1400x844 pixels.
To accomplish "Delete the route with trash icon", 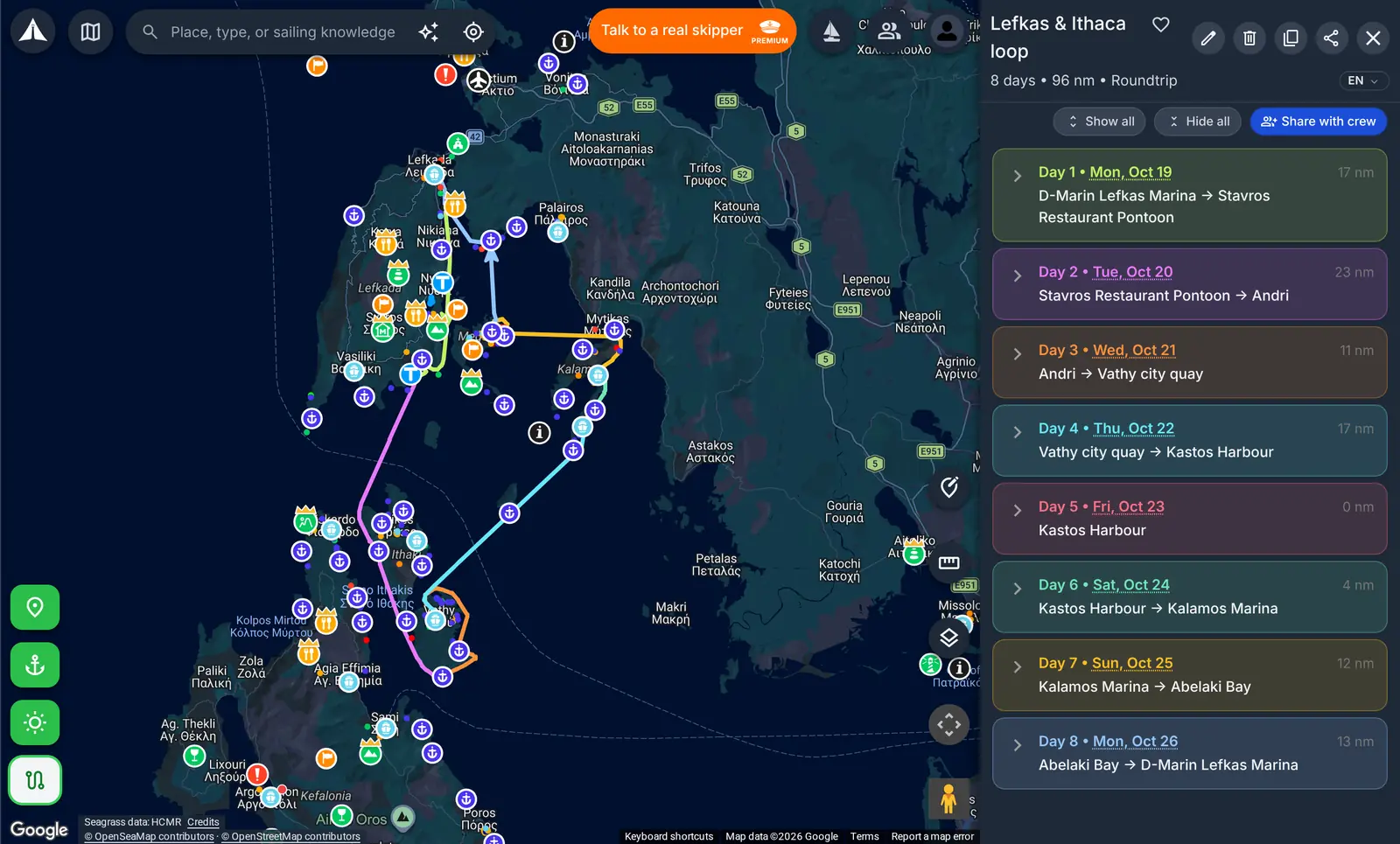I will point(1249,38).
